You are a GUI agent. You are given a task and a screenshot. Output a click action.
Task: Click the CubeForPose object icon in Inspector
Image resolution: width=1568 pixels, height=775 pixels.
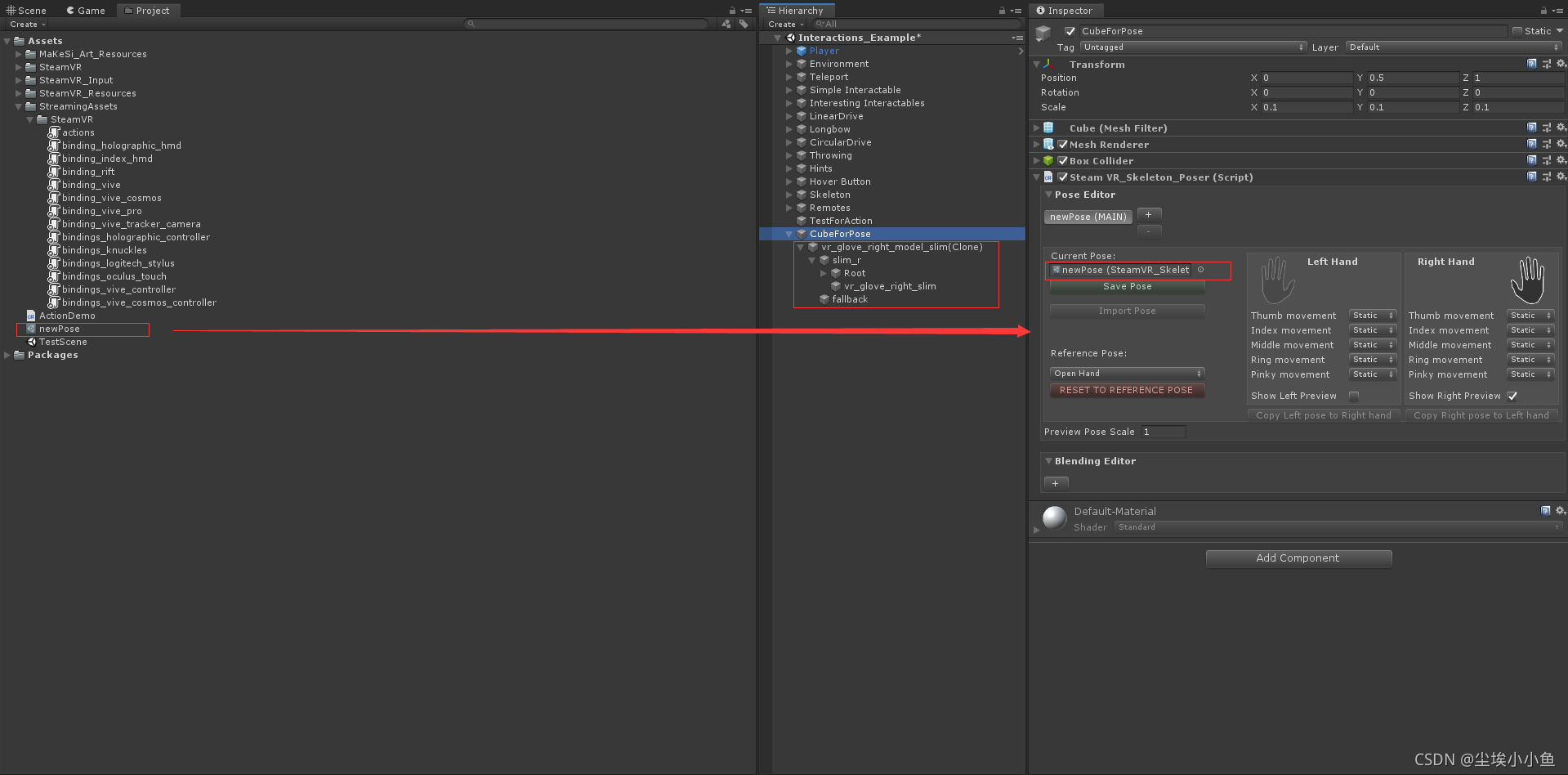(x=1043, y=33)
